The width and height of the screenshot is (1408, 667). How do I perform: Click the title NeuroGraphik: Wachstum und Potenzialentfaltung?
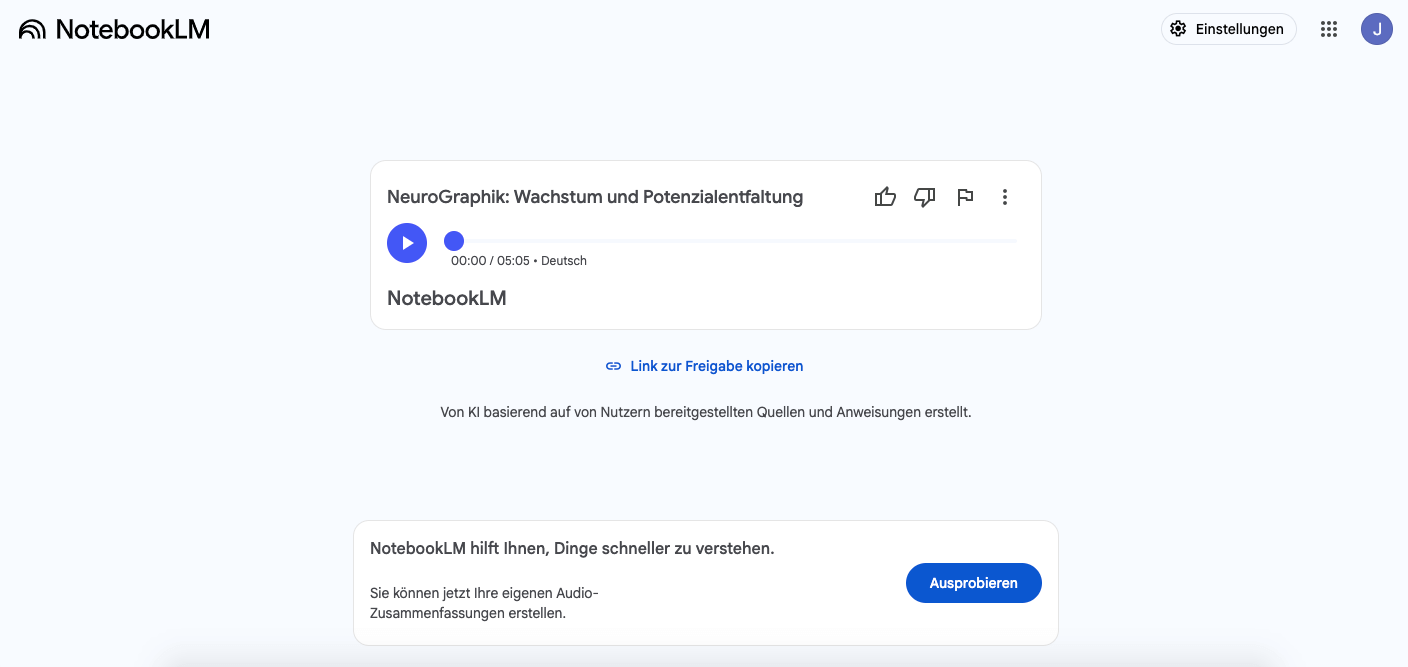(x=595, y=197)
